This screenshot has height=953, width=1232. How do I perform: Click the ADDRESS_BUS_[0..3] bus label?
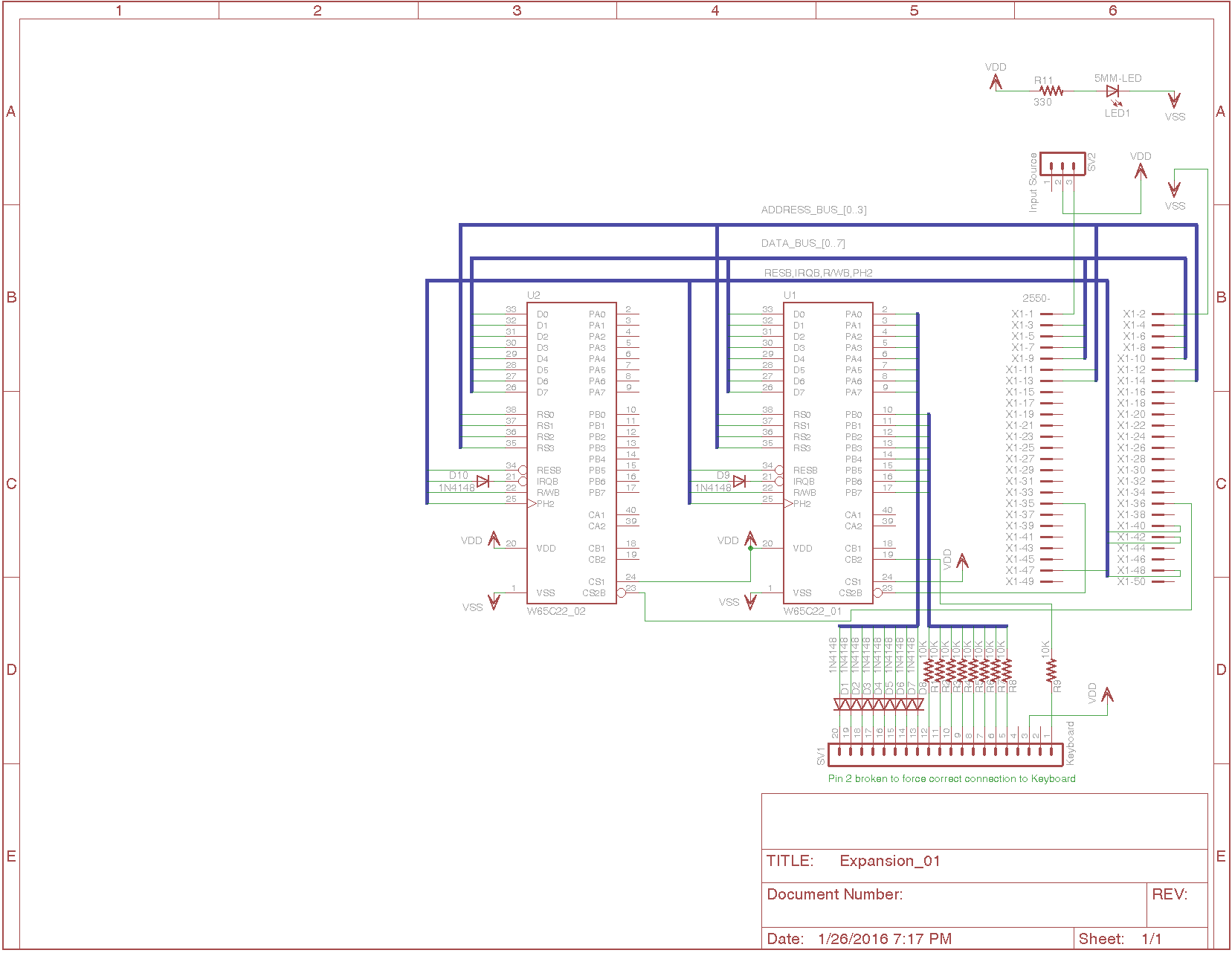coord(813,210)
